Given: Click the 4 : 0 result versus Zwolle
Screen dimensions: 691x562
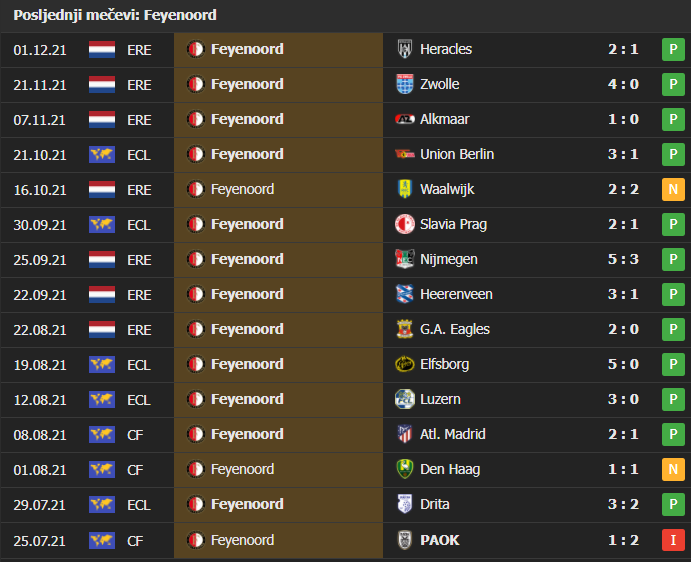Looking at the screenshot, I should pyautogui.click(x=623, y=84).
